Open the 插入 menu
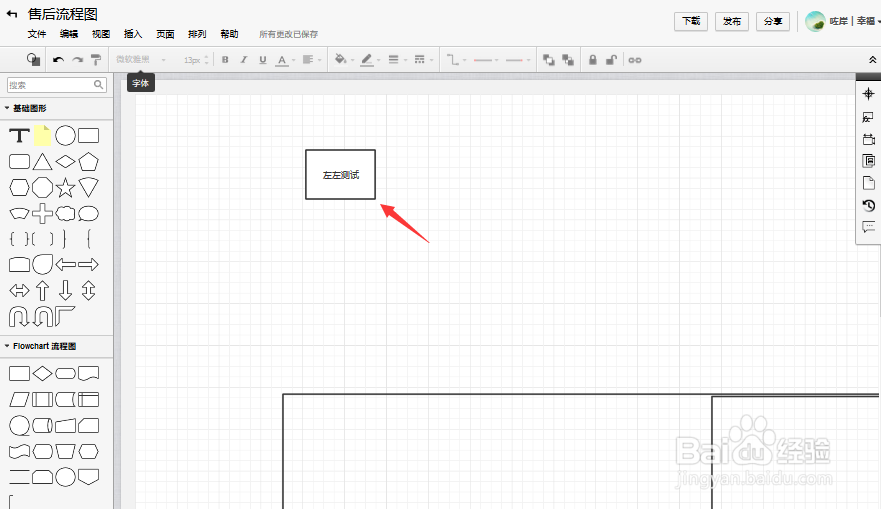Viewport: 881px width, 509px height. tap(133, 34)
